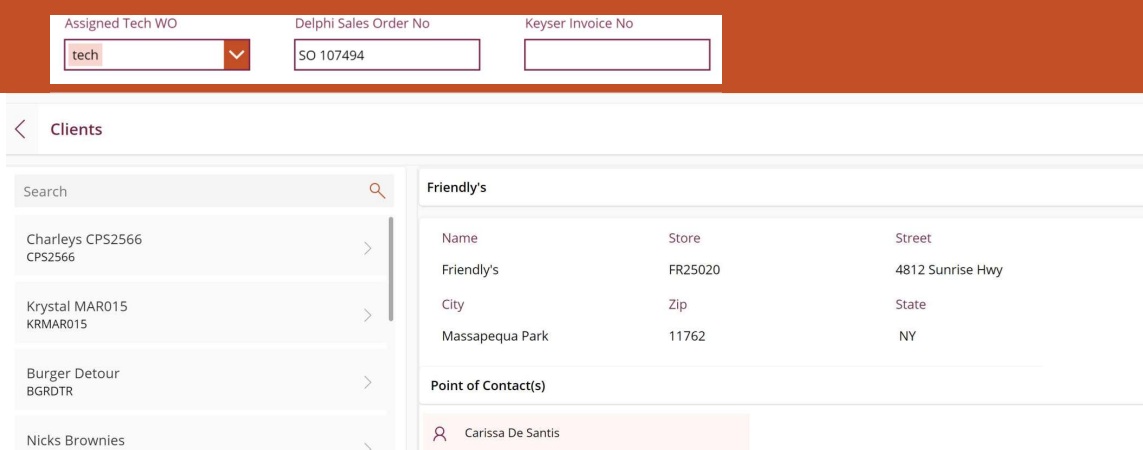Image resolution: width=1143 pixels, height=450 pixels.
Task: Choose Burger Detour from the client list
Action: point(73,373)
